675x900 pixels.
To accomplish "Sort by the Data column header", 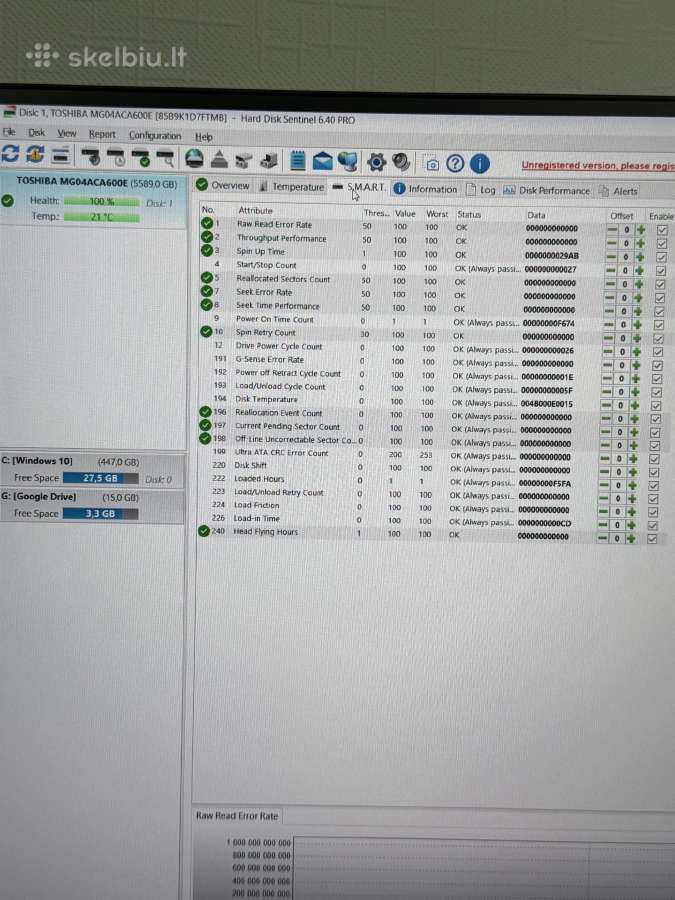I will [536, 215].
